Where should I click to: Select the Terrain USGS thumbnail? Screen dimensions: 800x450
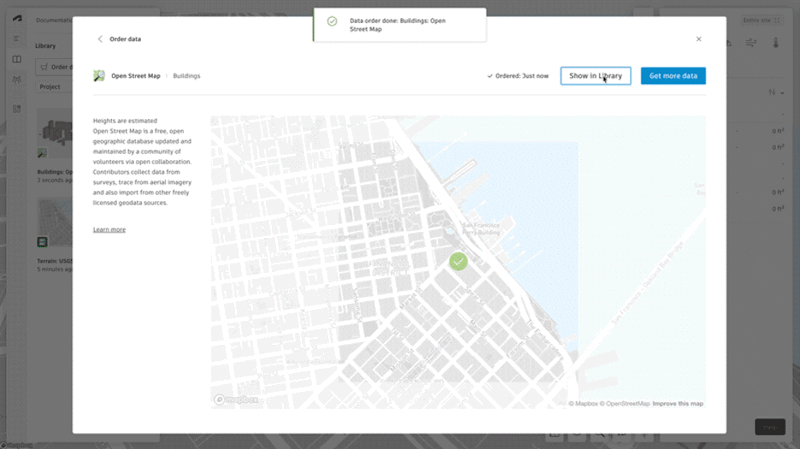pos(53,225)
